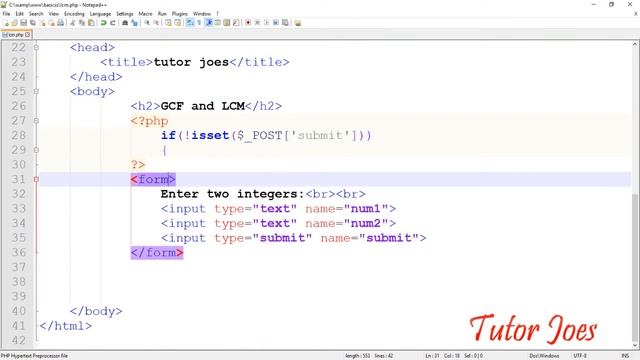The width and height of the screenshot is (640, 360).
Task: Open the Settings menu
Action: (x=124, y=13)
